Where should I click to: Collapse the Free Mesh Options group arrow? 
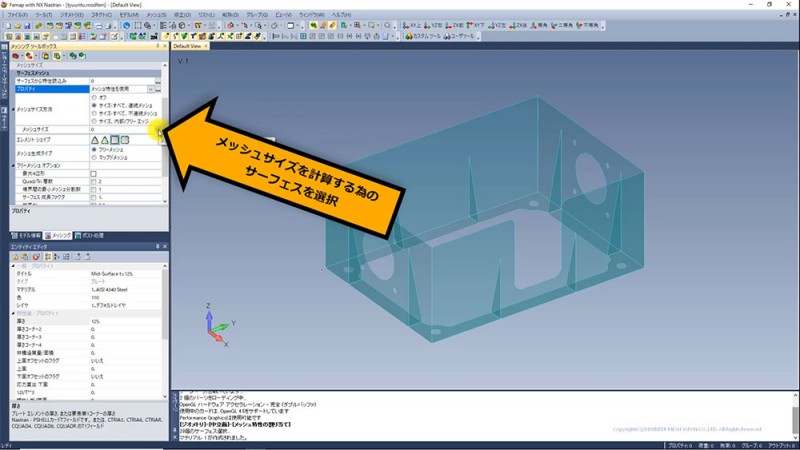(x=13, y=166)
